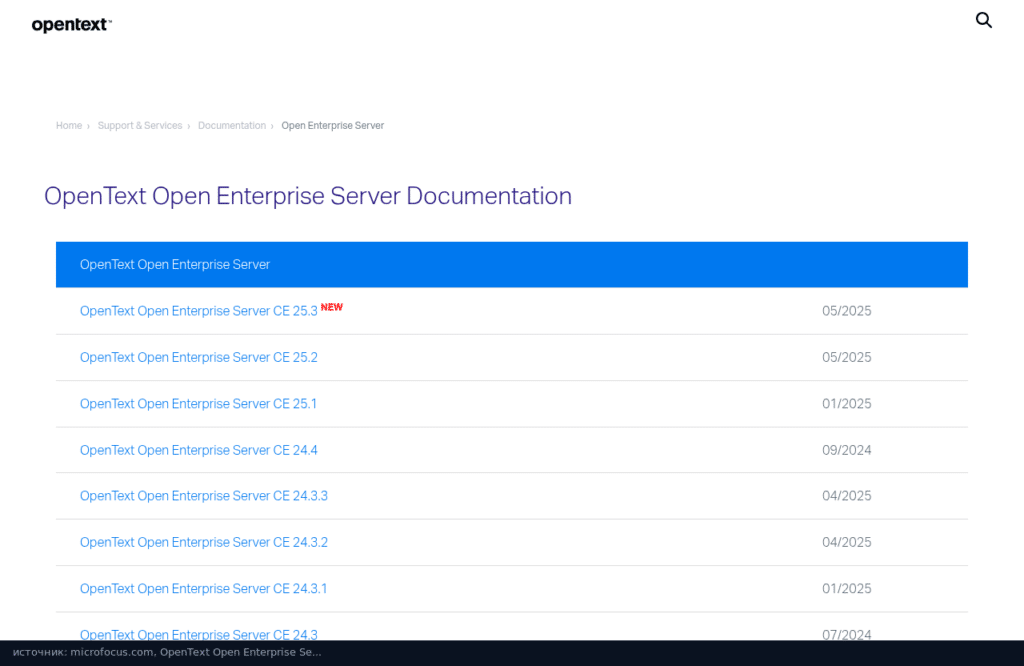Click the 04/2025 date in CE 24.3.3 row
Viewport: 1024px width, 666px height.
pos(846,496)
